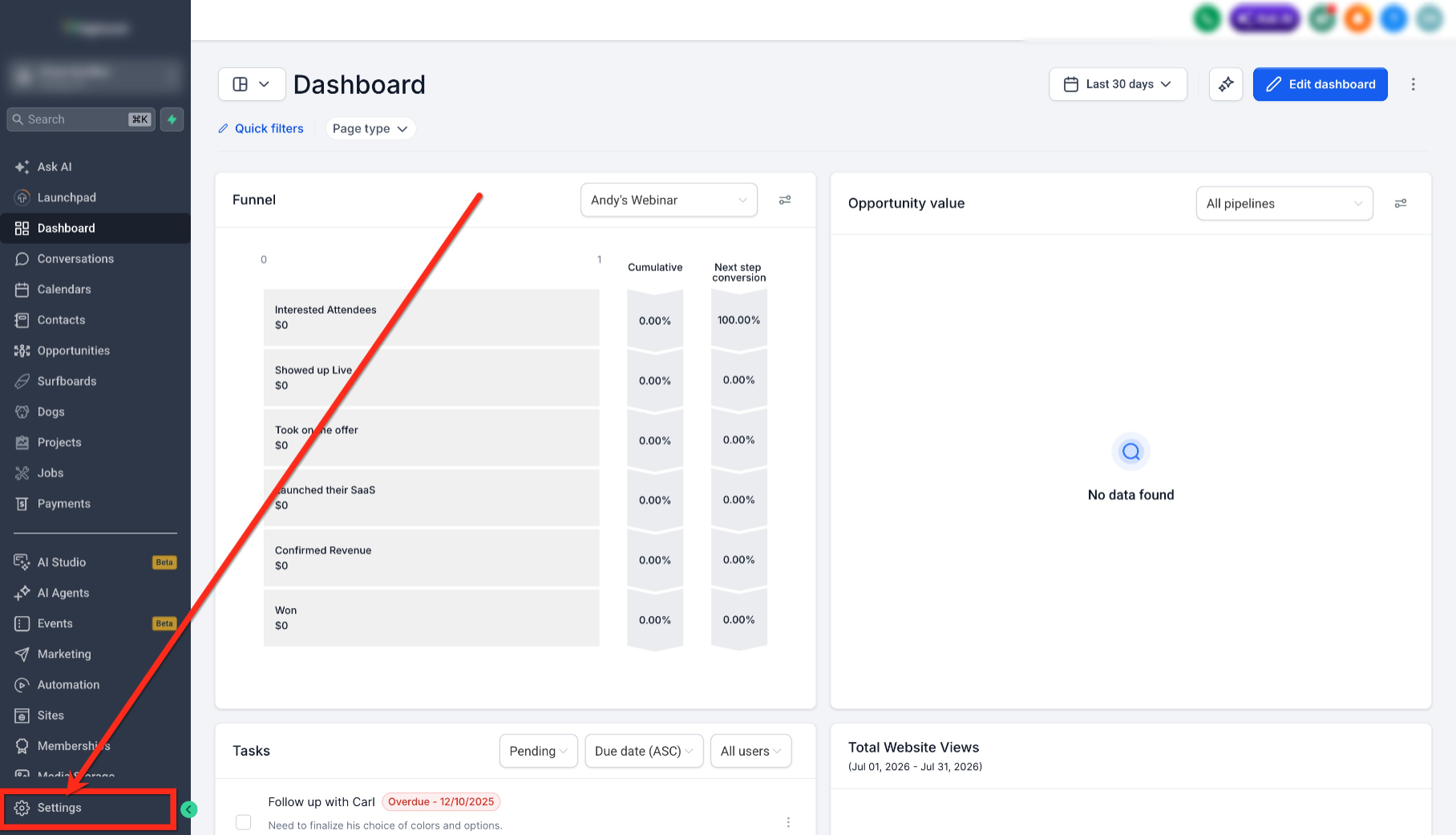The image size is (1456, 835).
Task: Open the AI sparkle dashboard assistant icon
Action: pyautogui.click(x=1226, y=84)
